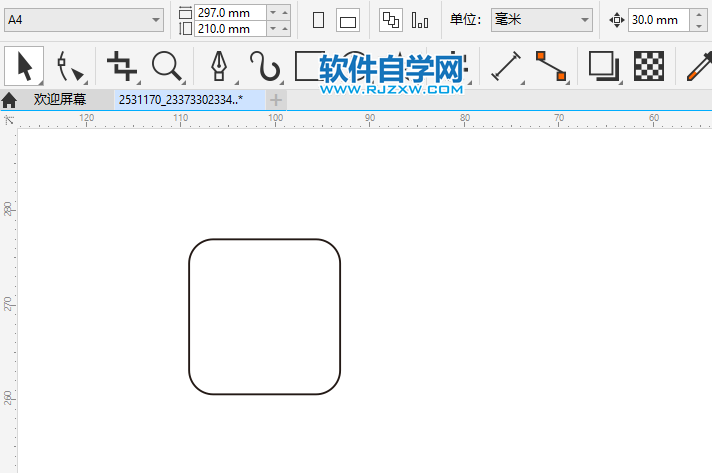The height and width of the screenshot is (473, 712).
Task: Switch to the 2531170_23373302334 document tab
Action: pos(190,99)
